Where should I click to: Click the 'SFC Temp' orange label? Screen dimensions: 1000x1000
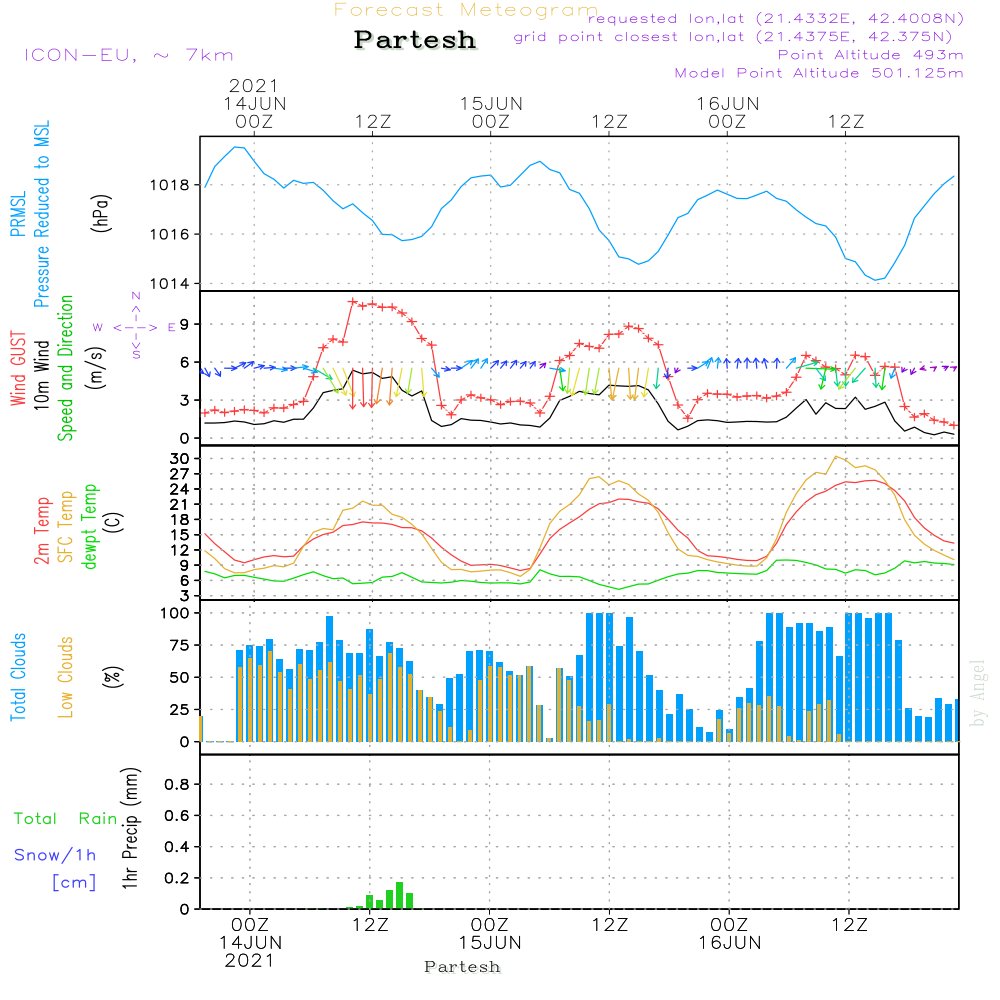click(x=66, y=527)
